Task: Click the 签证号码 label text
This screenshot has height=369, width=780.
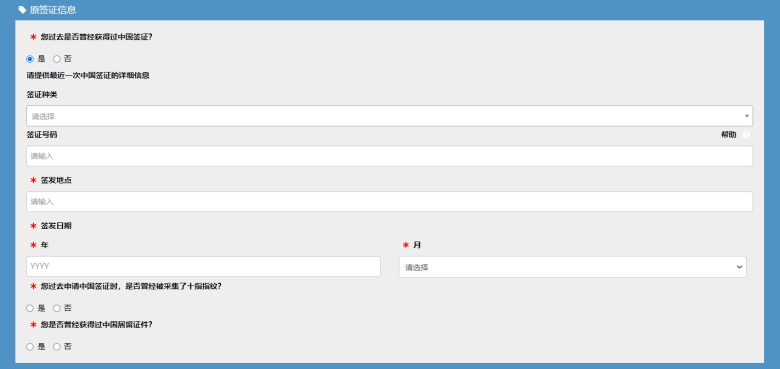Action: pyautogui.click(x=42, y=135)
